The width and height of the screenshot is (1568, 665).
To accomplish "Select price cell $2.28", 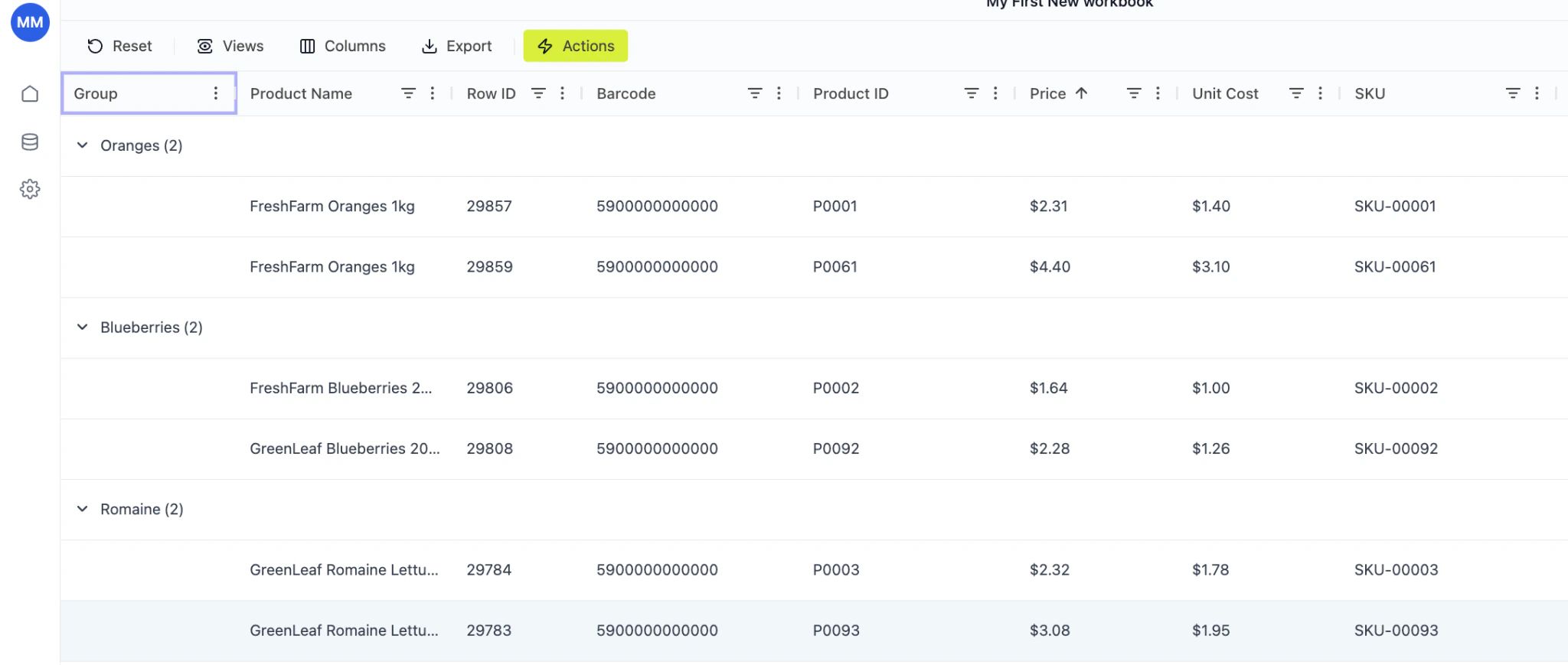I will click(1050, 448).
